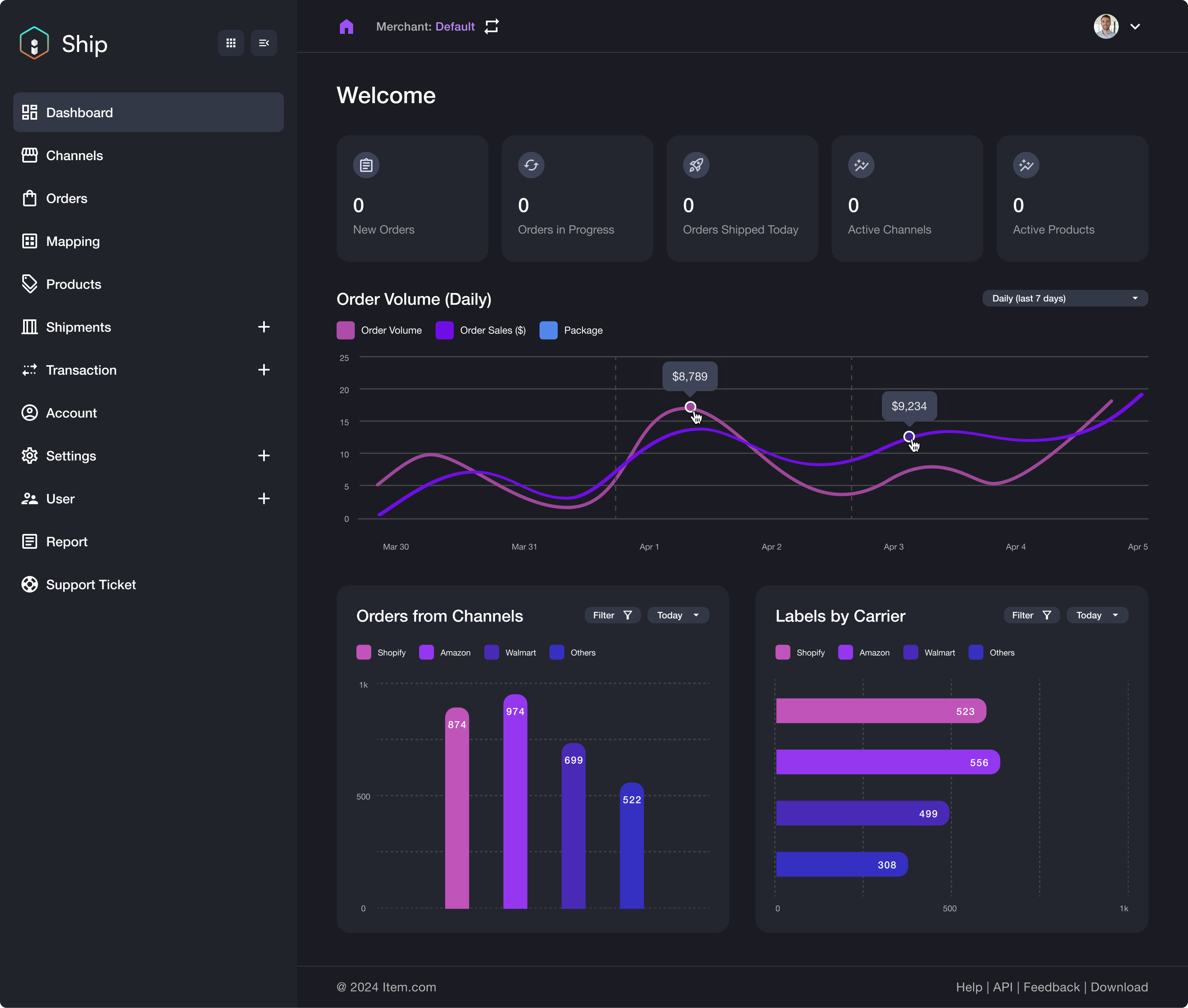Click Shopify color swatch in Orders from Channels
The height and width of the screenshot is (1008, 1188).
point(364,653)
